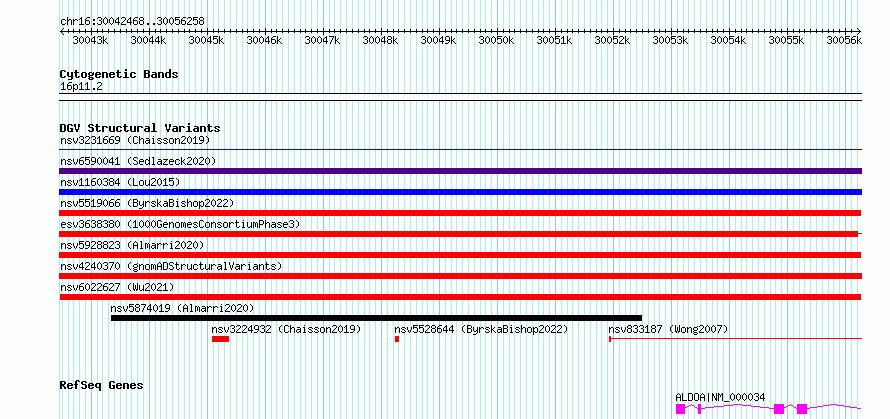Click the tiny red nsv5528644 variant marker
The image size is (890, 419).
click(397, 339)
